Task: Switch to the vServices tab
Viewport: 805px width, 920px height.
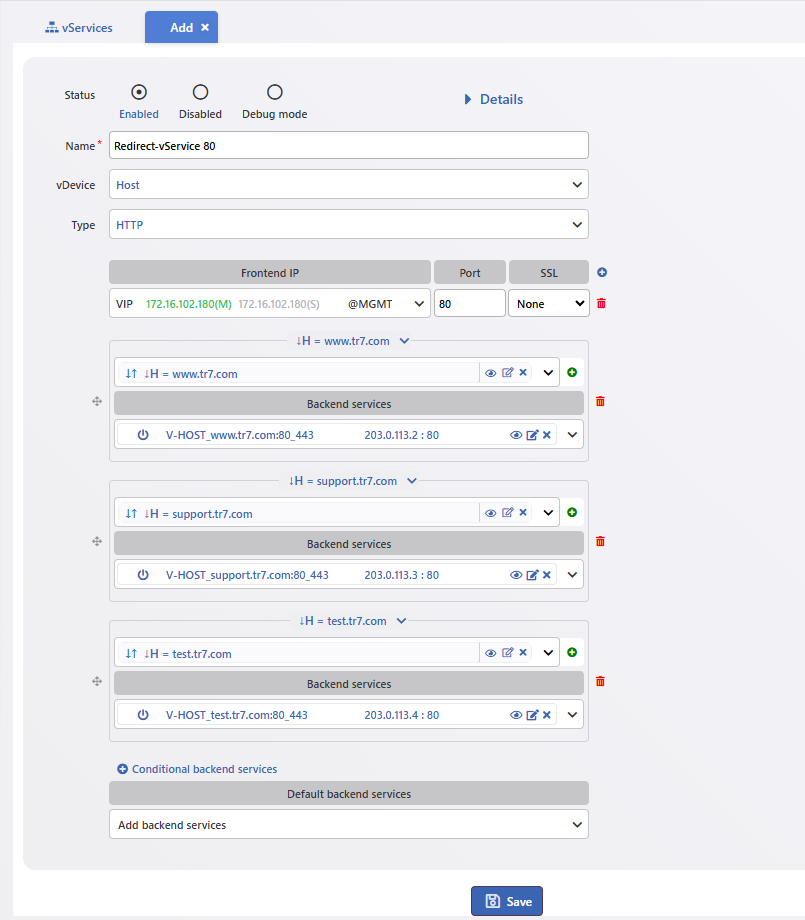Action: coord(79,28)
